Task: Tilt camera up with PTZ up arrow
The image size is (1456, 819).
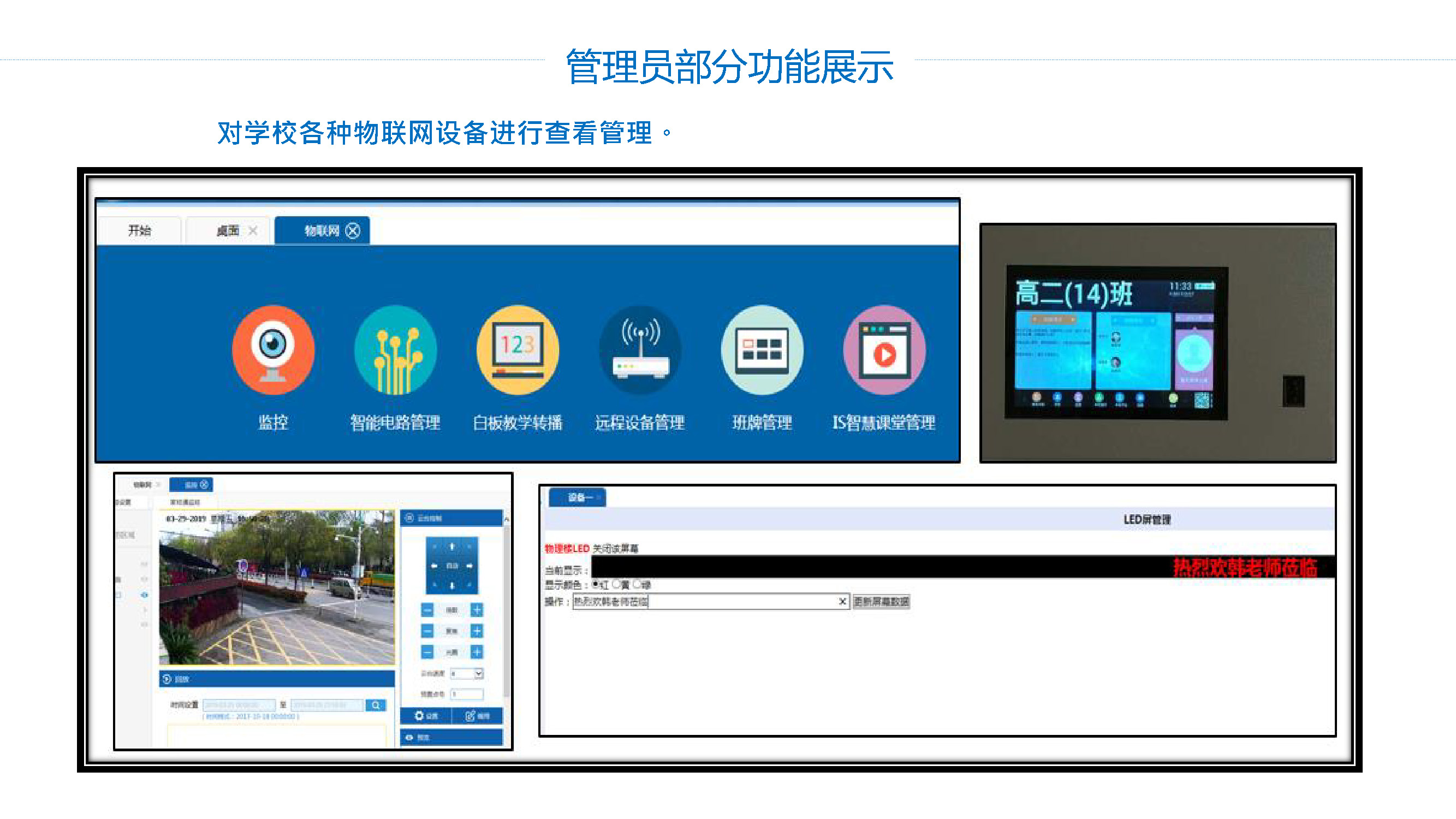Action: [451, 547]
